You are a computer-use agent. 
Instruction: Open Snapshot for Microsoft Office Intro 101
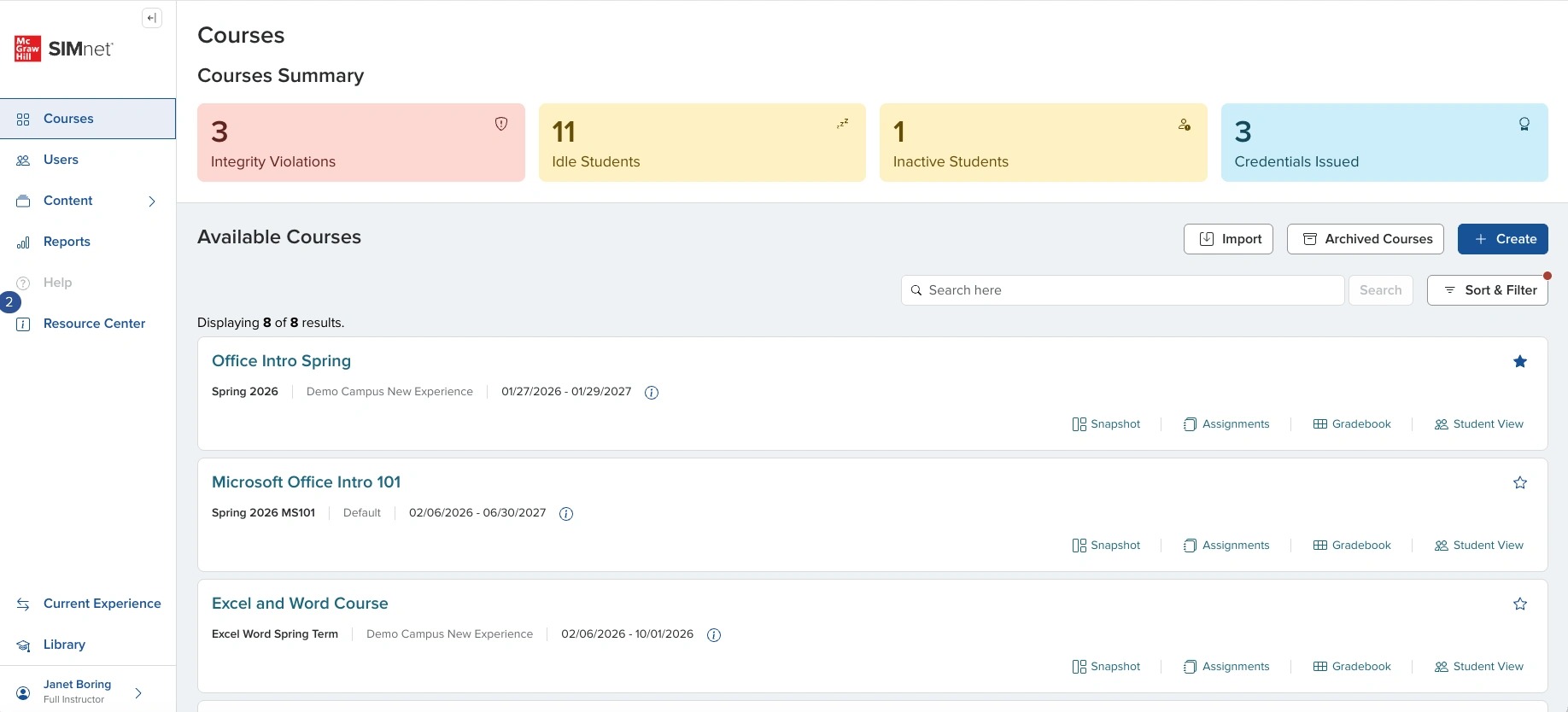1106,546
